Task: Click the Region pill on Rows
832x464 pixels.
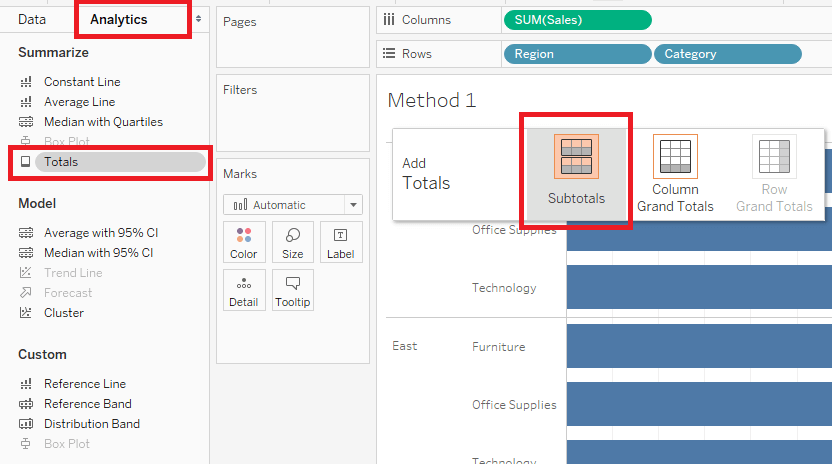Action: pyautogui.click(x=577, y=54)
